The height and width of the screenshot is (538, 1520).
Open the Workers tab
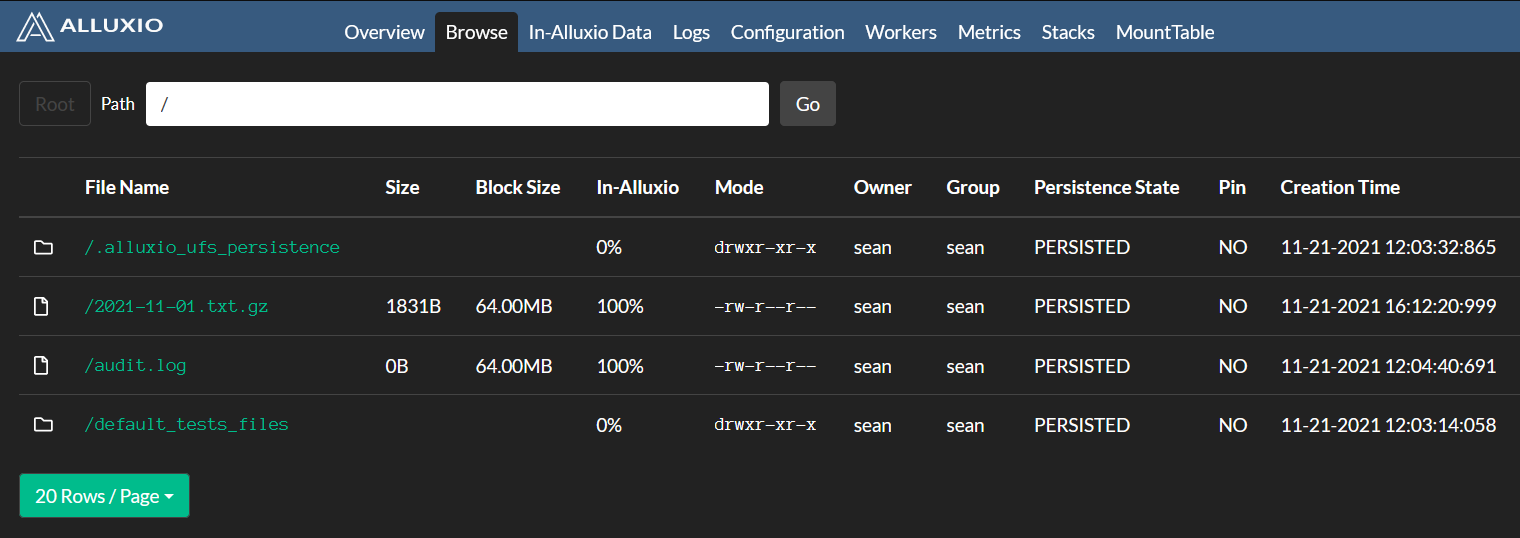901,32
